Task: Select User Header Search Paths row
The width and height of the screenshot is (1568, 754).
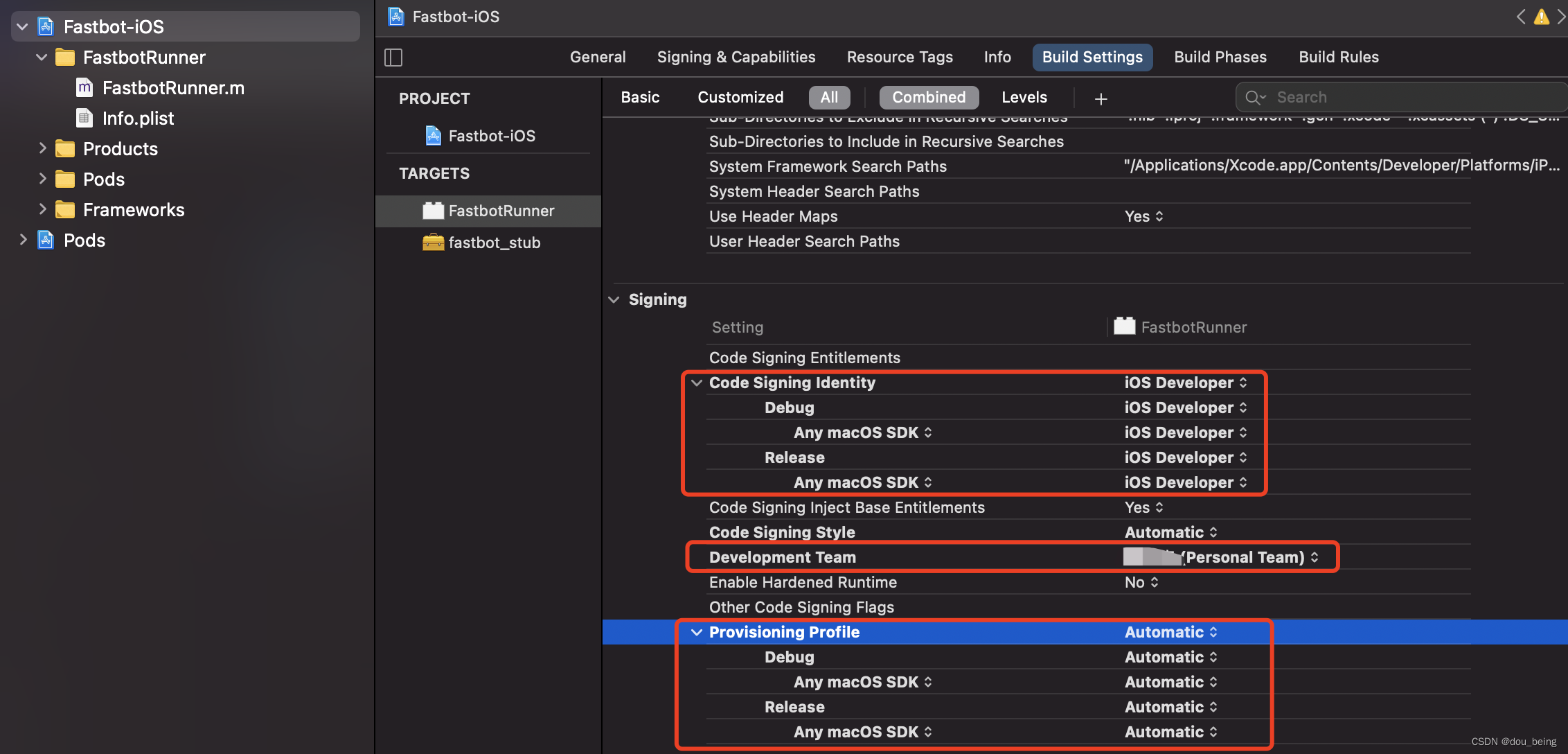Action: pos(1089,241)
